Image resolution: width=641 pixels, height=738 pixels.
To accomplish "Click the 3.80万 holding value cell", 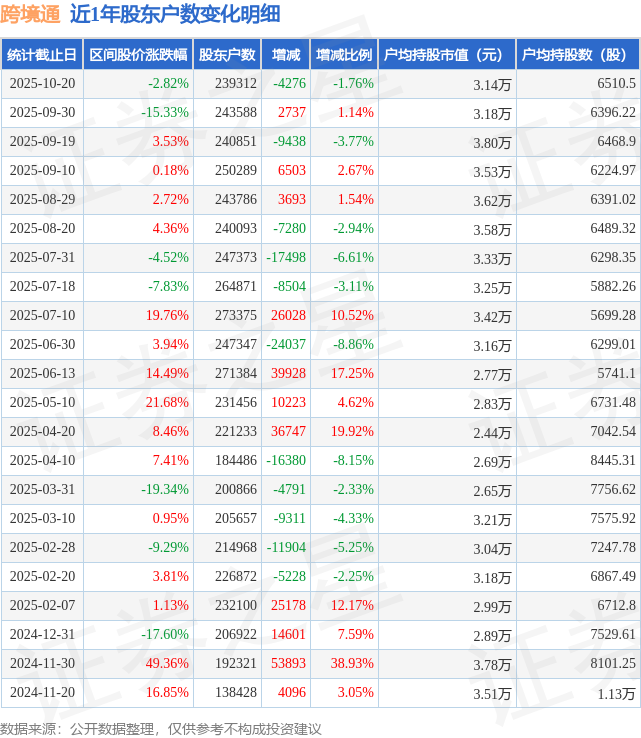I will click(494, 142).
